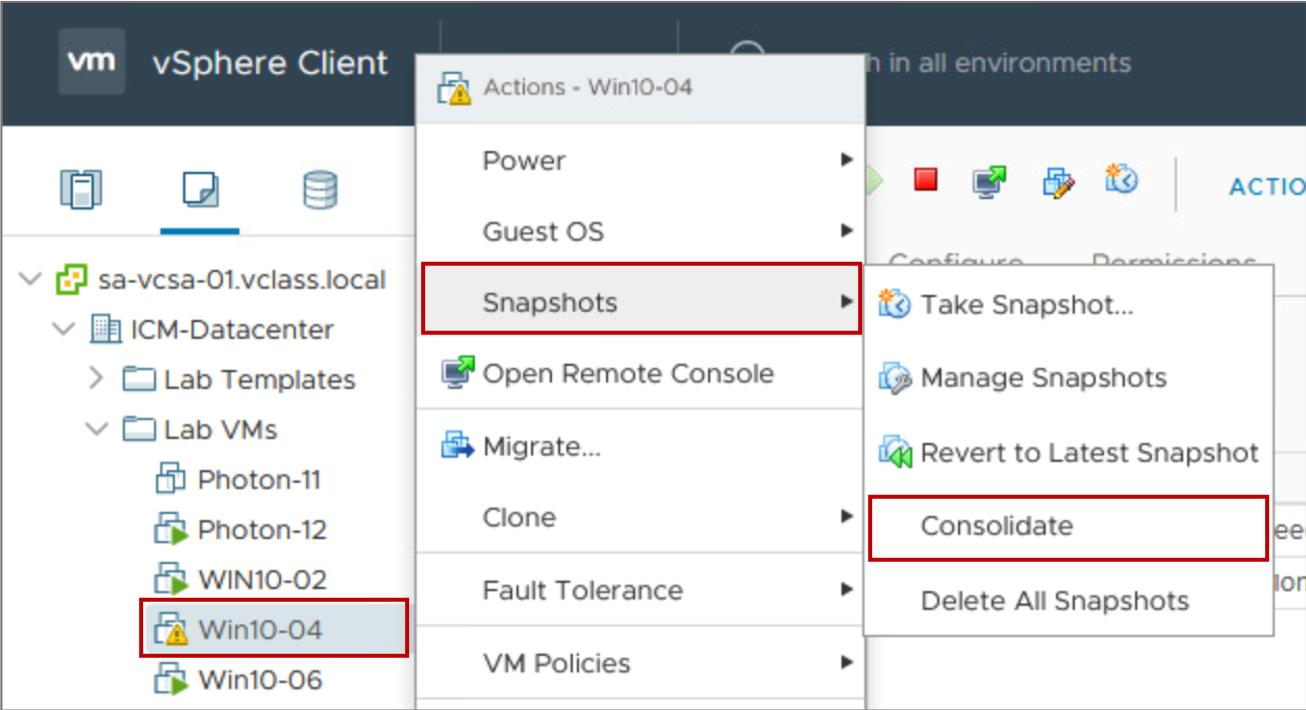Expand the Clone submenu arrow
The width and height of the screenshot is (1306, 710).
click(x=847, y=517)
